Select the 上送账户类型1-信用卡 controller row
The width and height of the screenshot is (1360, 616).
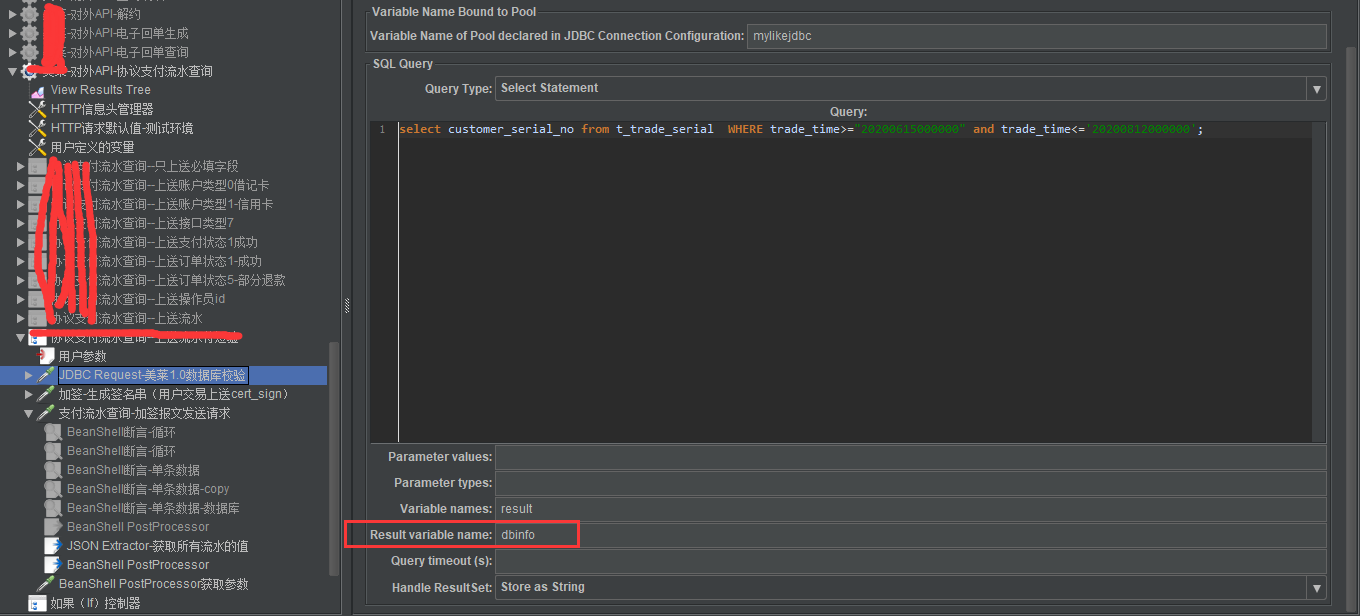point(160,204)
